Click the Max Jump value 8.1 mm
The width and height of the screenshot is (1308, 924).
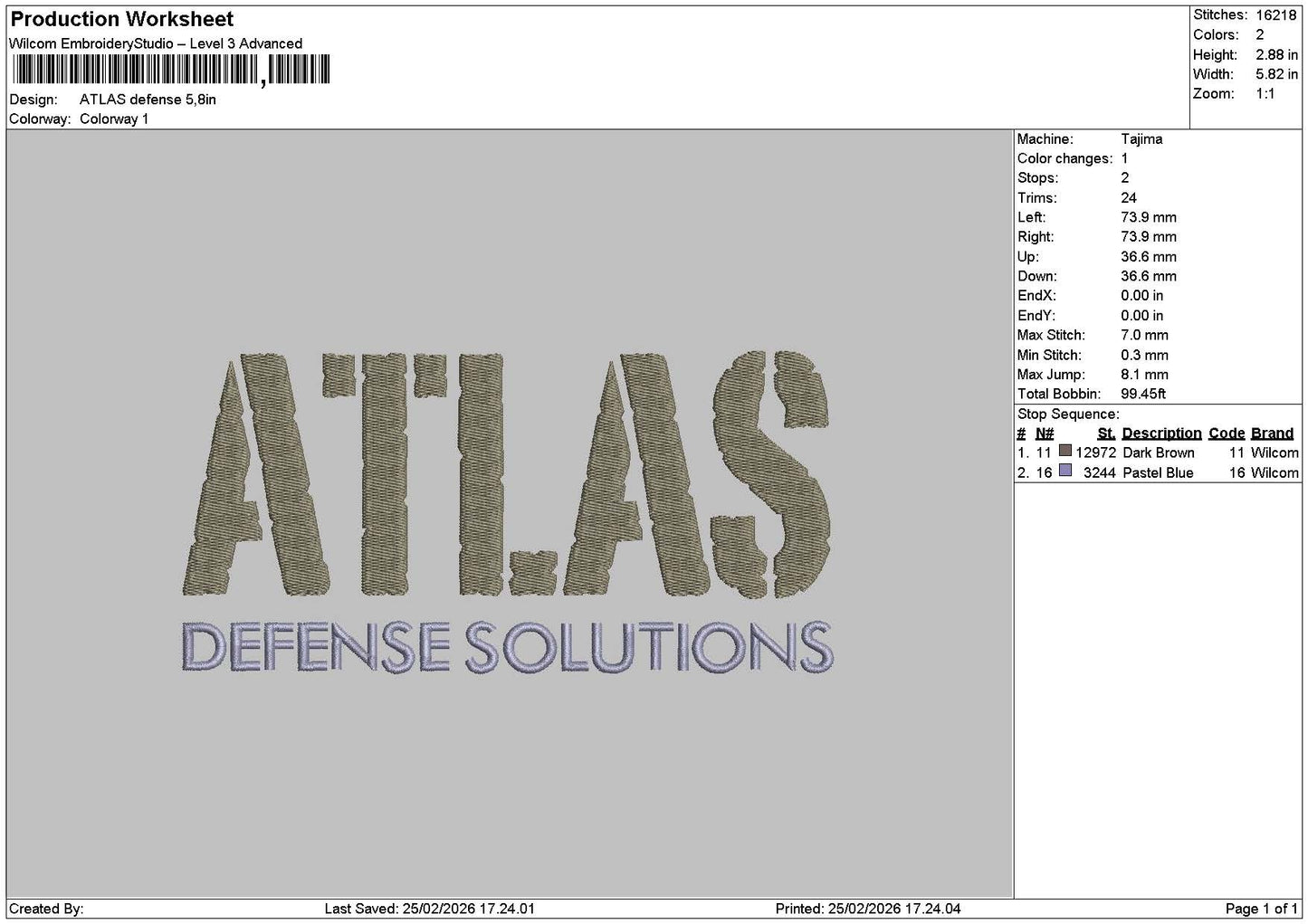(1145, 375)
